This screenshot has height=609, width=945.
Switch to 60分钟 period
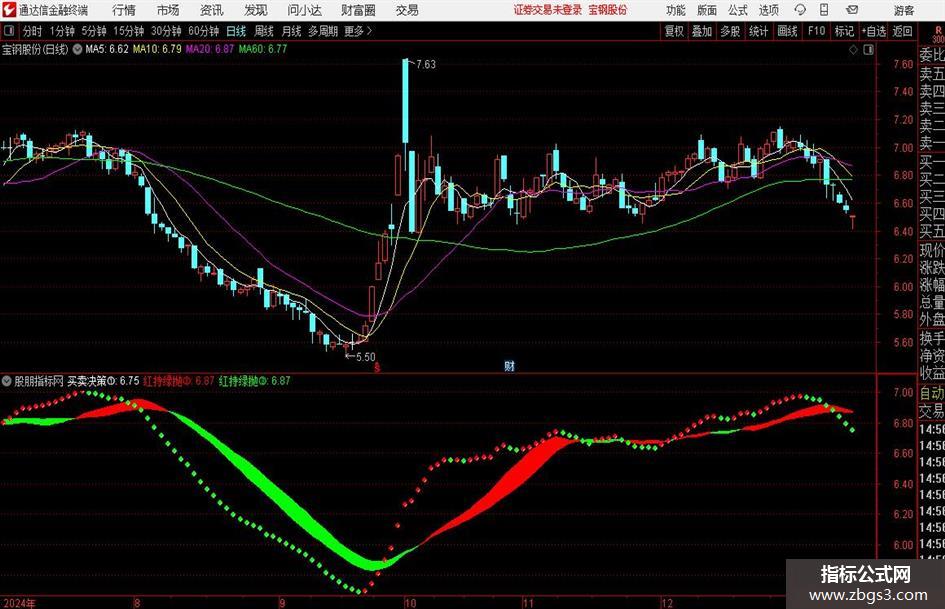pos(204,31)
